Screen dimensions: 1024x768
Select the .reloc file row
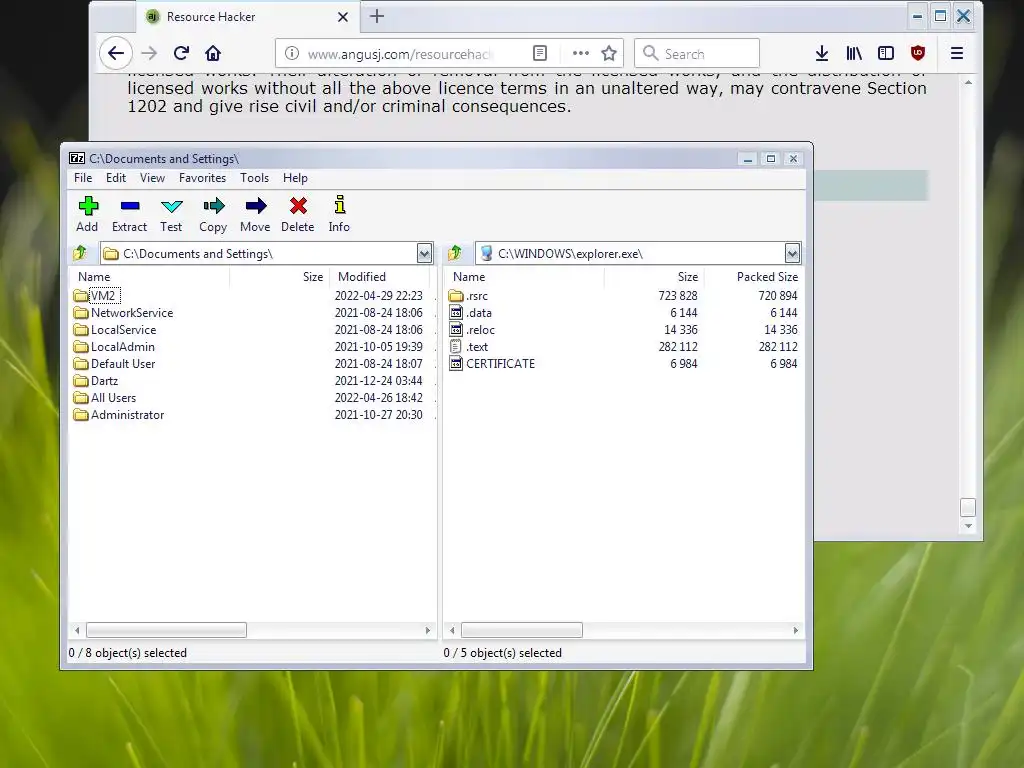point(624,330)
